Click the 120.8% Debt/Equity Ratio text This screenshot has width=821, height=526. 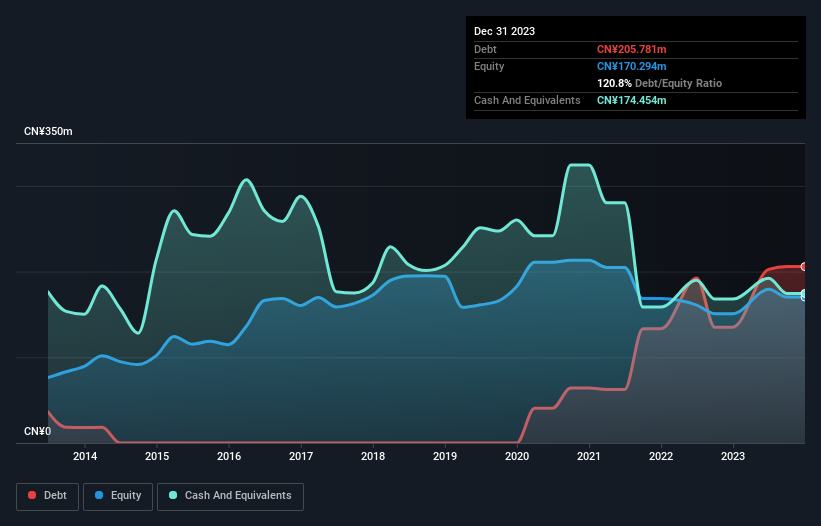(x=659, y=83)
